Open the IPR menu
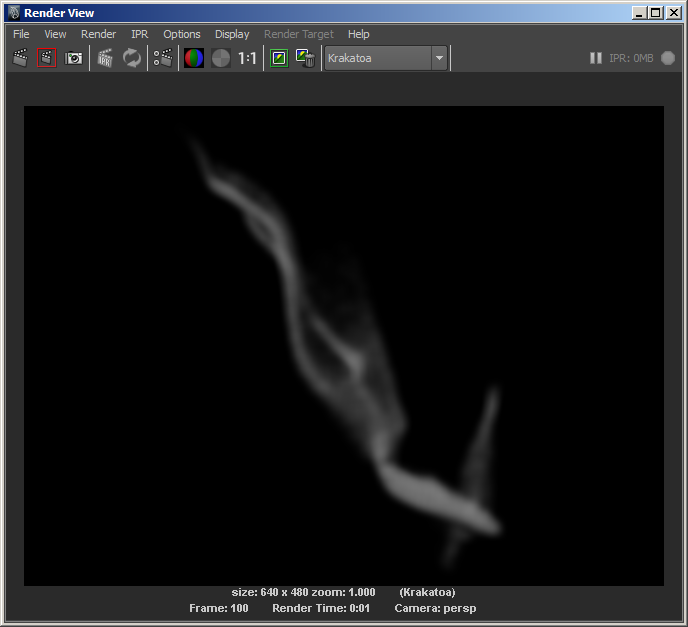This screenshot has height=627, width=688. pos(140,34)
